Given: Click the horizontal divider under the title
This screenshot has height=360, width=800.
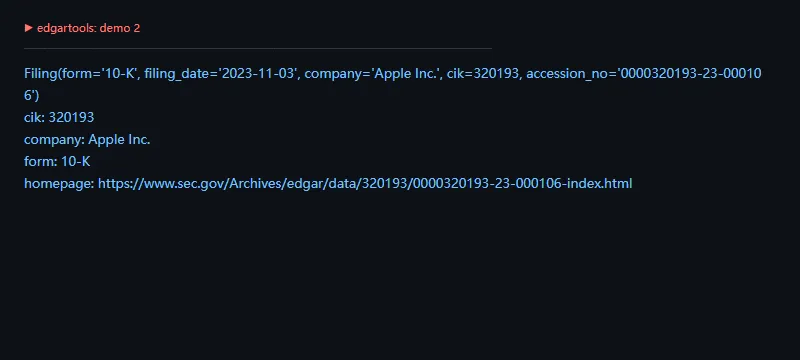Looking at the screenshot, I should click(258, 48).
